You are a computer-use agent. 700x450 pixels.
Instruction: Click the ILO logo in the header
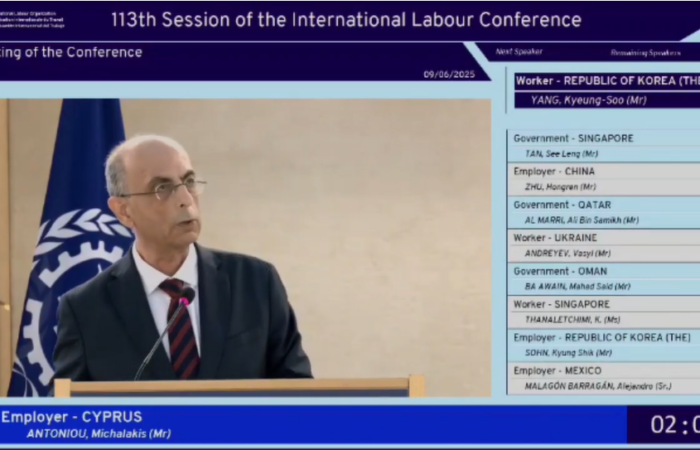pyautogui.click(x=32, y=20)
